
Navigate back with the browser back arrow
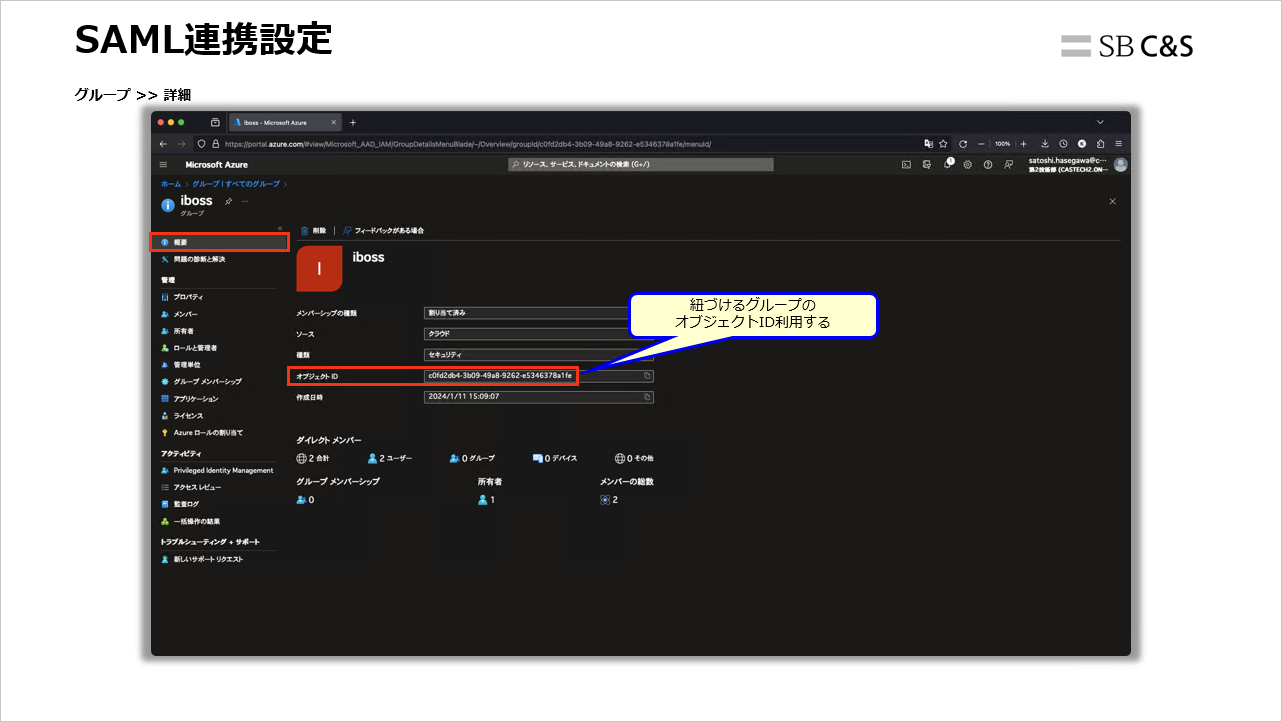162,143
